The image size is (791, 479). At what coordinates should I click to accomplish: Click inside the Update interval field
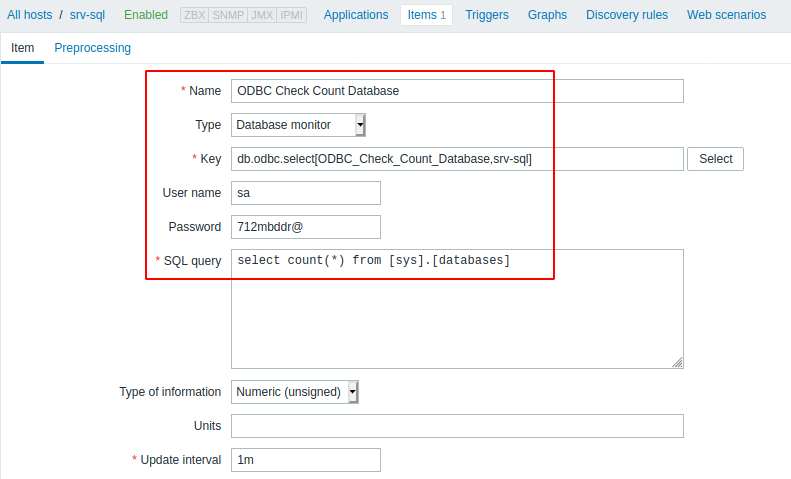tap(306, 460)
